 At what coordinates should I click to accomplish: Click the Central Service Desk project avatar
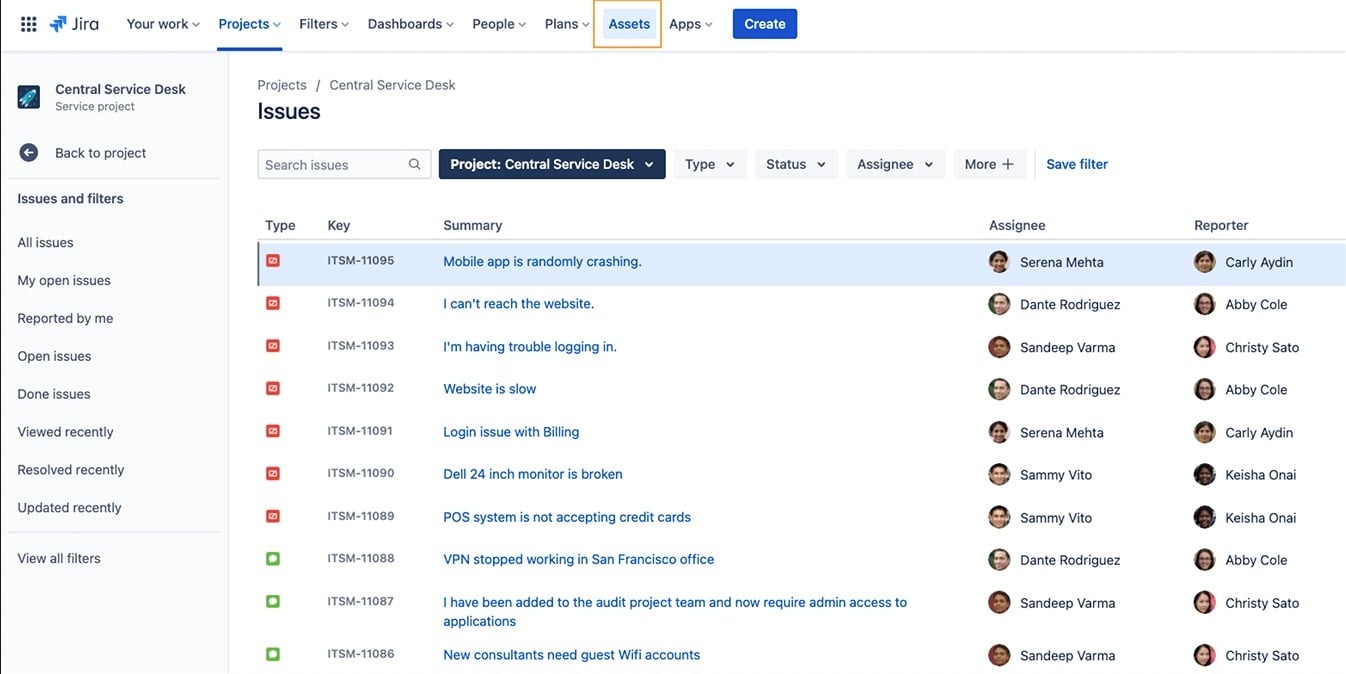(28, 96)
